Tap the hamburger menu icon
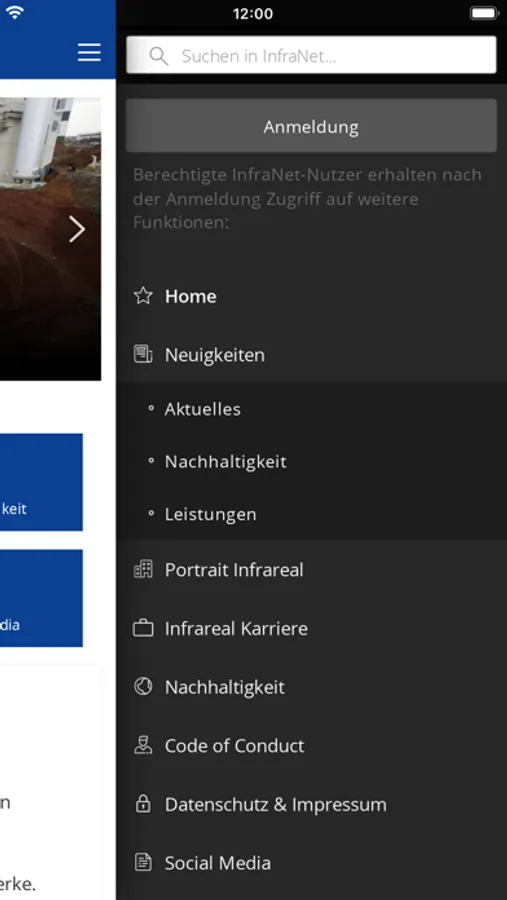This screenshot has height=900, width=507. [x=89, y=52]
